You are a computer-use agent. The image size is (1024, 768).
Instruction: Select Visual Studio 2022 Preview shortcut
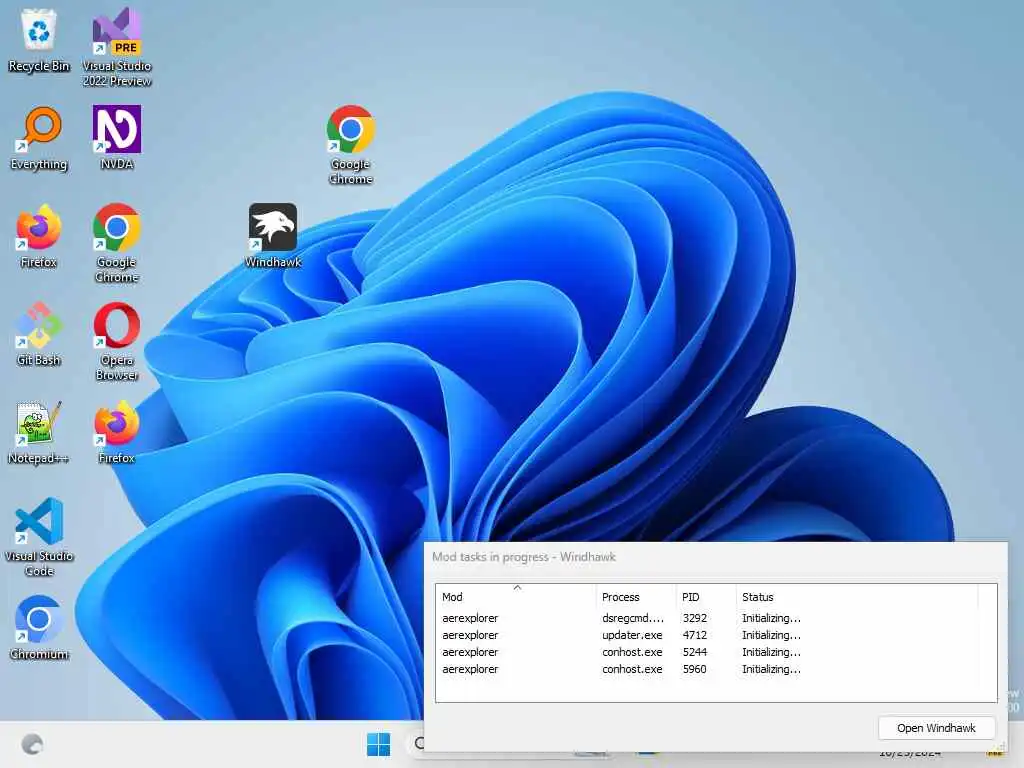(x=117, y=47)
